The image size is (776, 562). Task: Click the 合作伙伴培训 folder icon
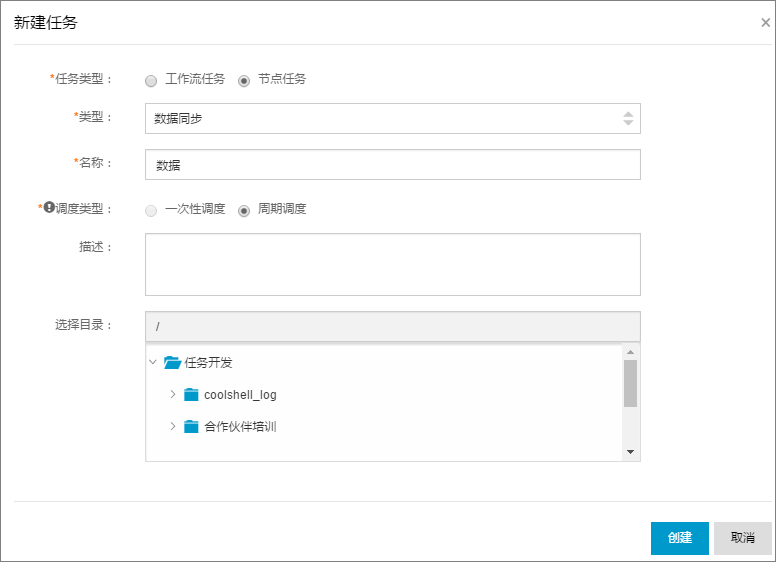[191, 426]
